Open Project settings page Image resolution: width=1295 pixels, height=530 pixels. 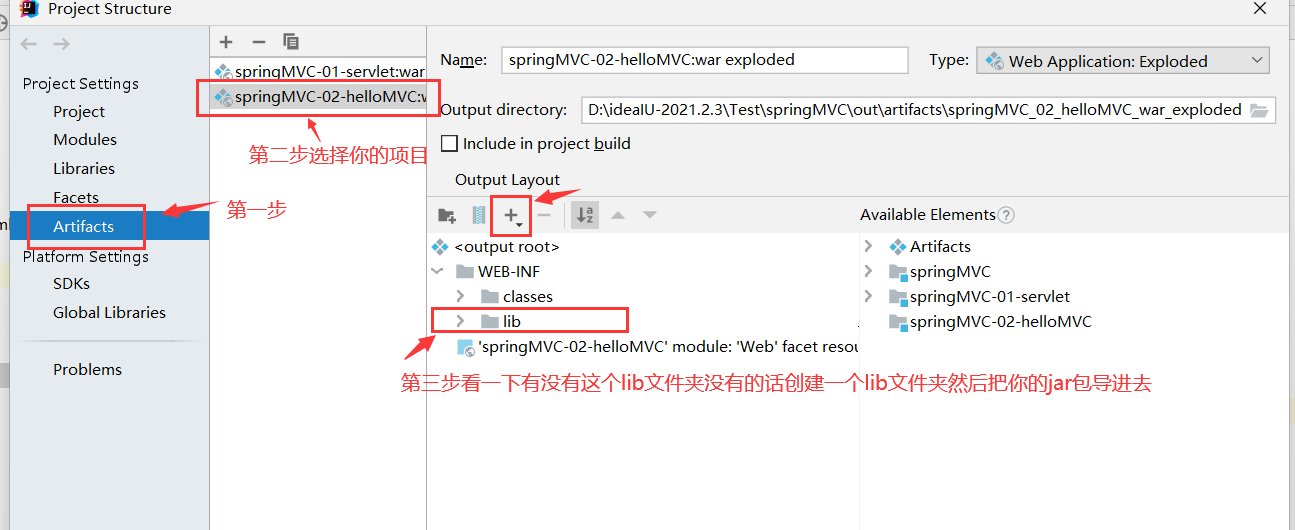(79, 112)
